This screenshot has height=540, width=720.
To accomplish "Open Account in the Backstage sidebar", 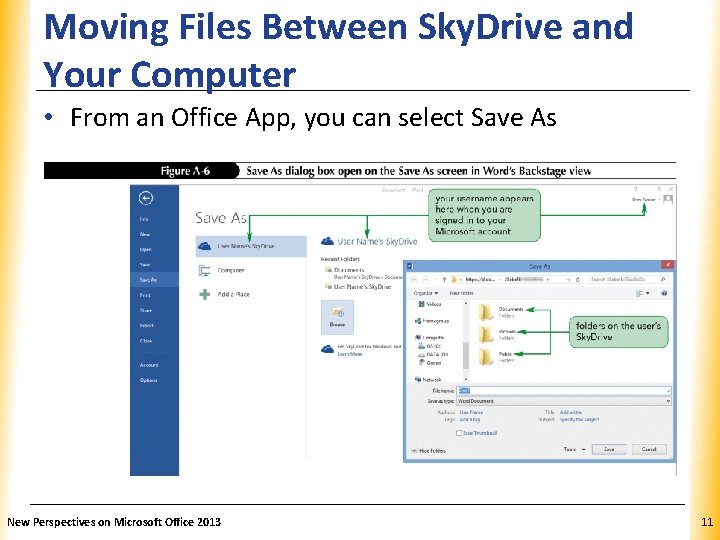I will point(149,365).
